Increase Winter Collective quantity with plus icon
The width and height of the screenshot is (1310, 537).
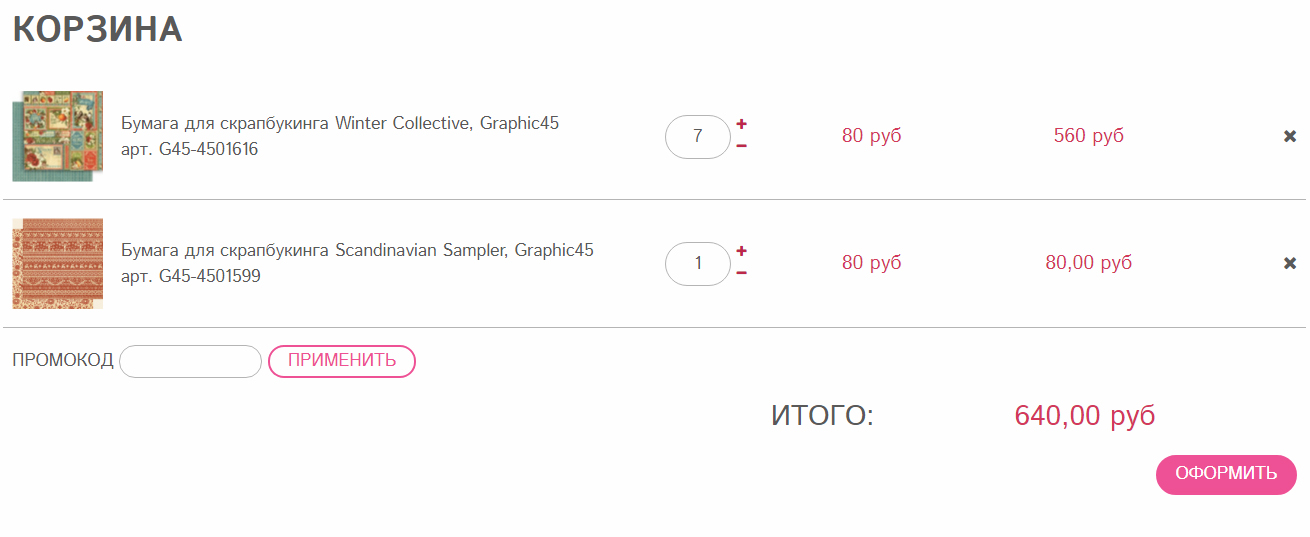(x=742, y=124)
